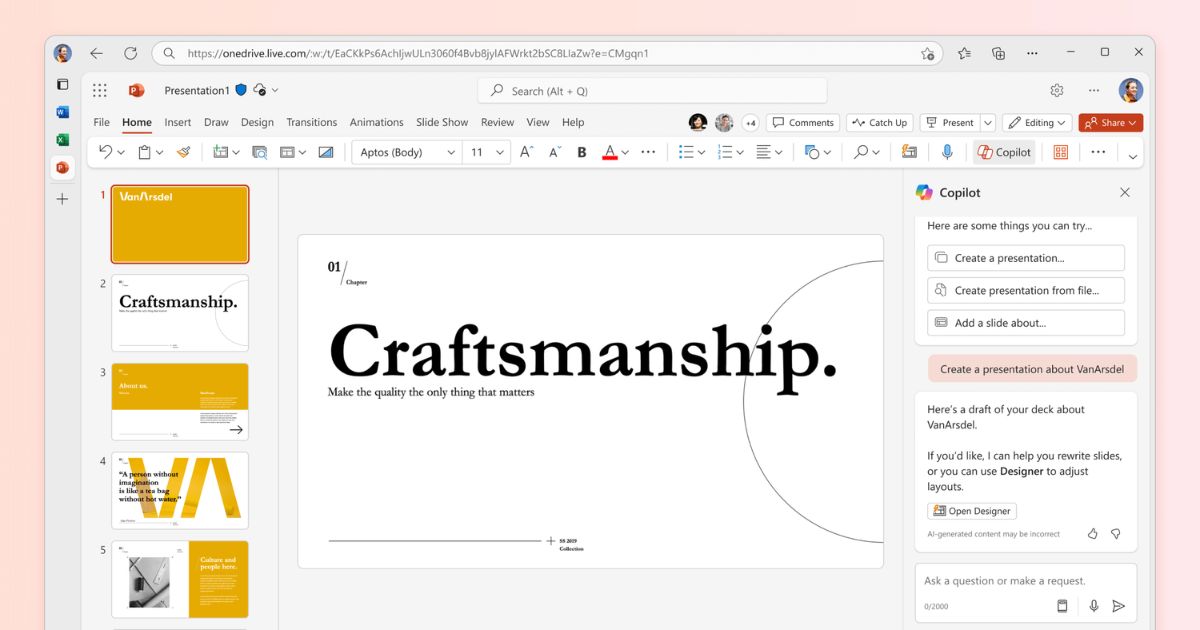Click the Dictate microphone in ribbon
The height and width of the screenshot is (630, 1200).
[947, 152]
